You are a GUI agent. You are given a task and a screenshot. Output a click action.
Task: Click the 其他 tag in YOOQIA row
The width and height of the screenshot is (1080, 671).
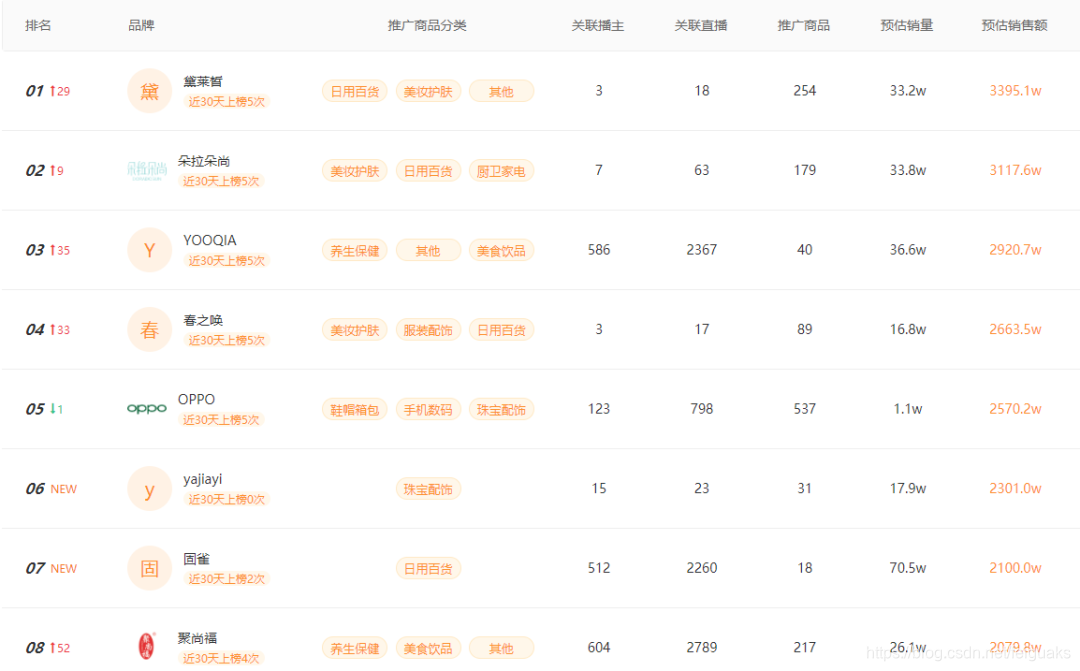coord(428,251)
